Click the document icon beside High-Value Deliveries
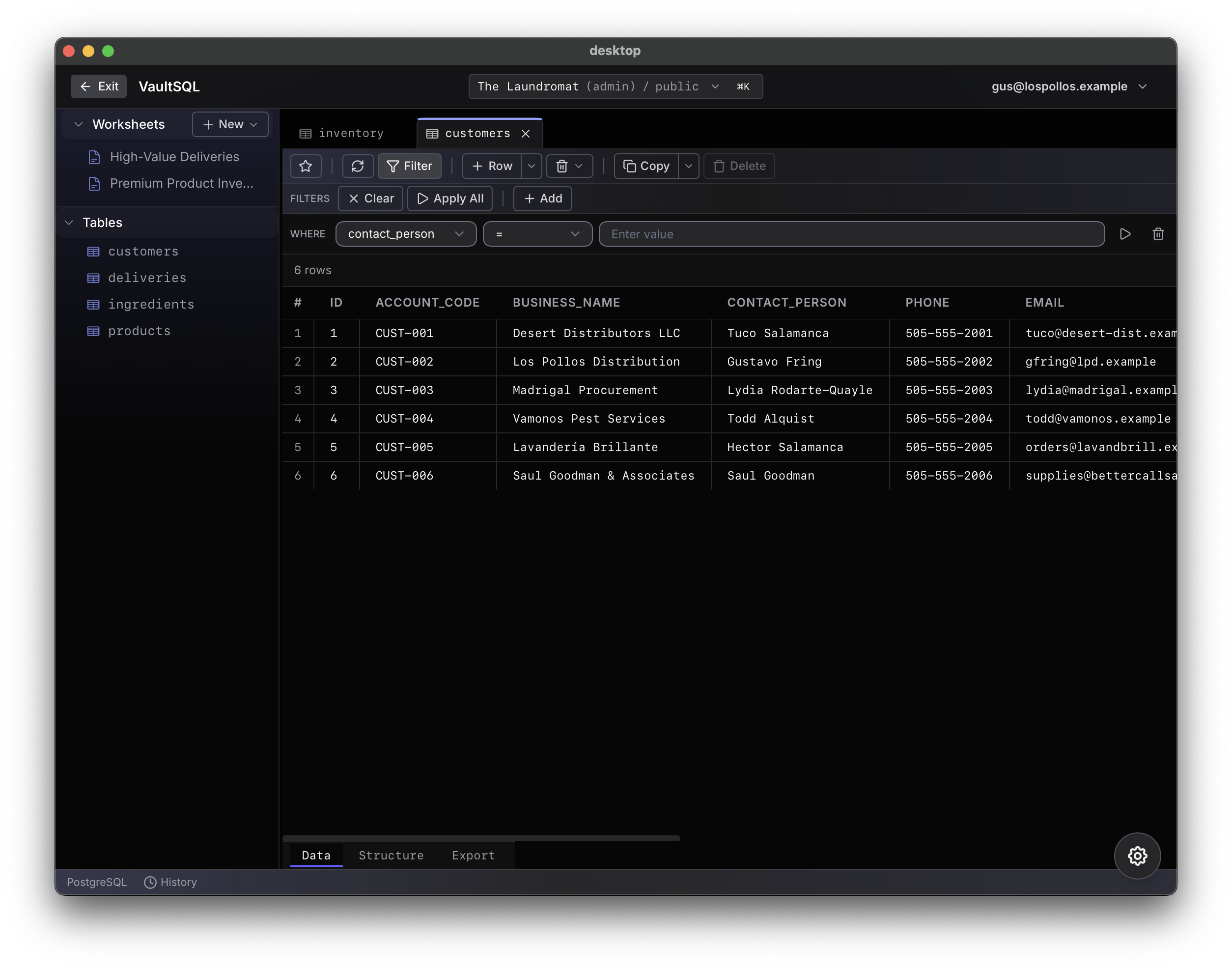This screenshot has height=968, width=1232. coord(95,157)
